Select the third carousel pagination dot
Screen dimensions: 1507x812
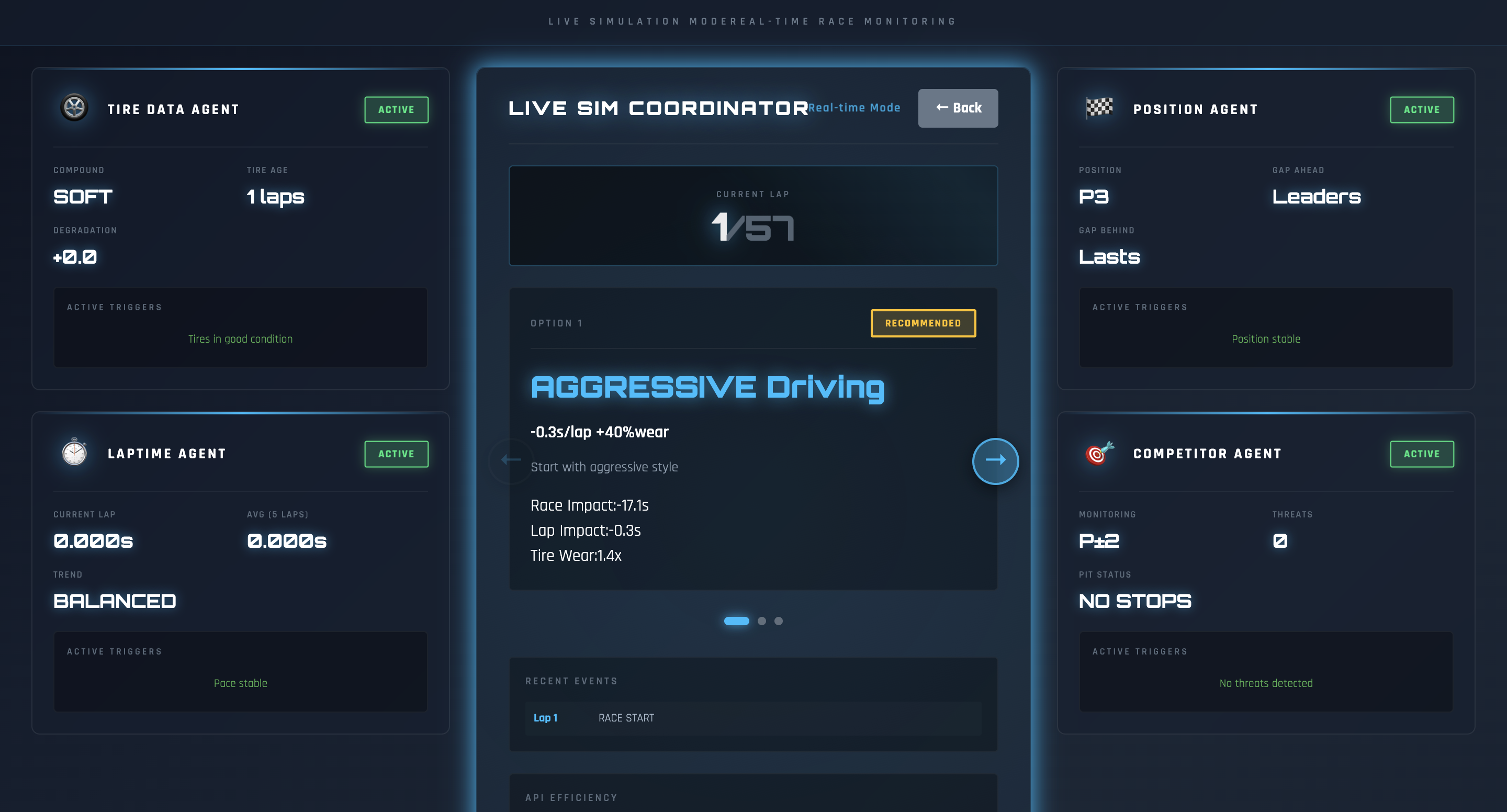click(779, 621)
